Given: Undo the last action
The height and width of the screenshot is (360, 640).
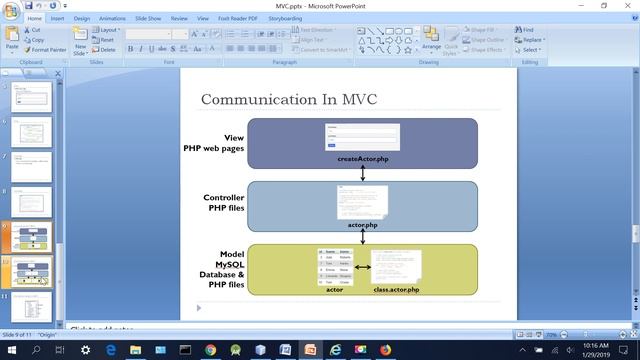Looking at the screenshot, I should click(x=39, y=6).
